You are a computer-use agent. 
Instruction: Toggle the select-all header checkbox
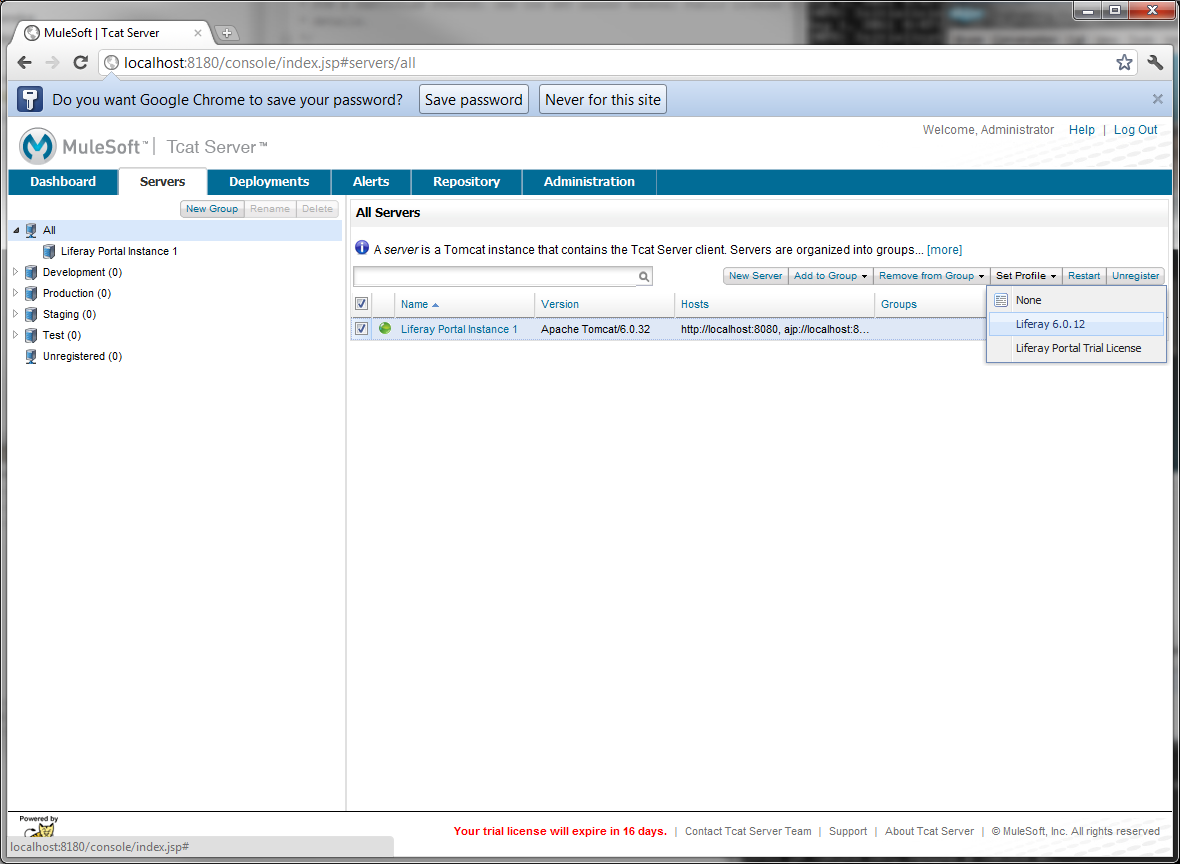[361, 304]
